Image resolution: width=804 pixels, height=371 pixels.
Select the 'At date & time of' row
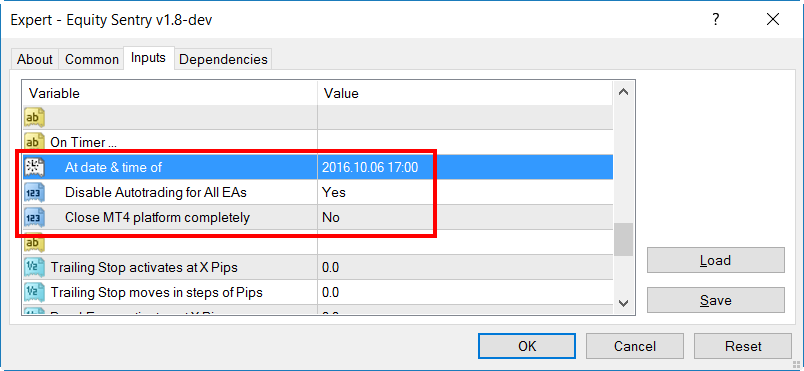point(318,167)
